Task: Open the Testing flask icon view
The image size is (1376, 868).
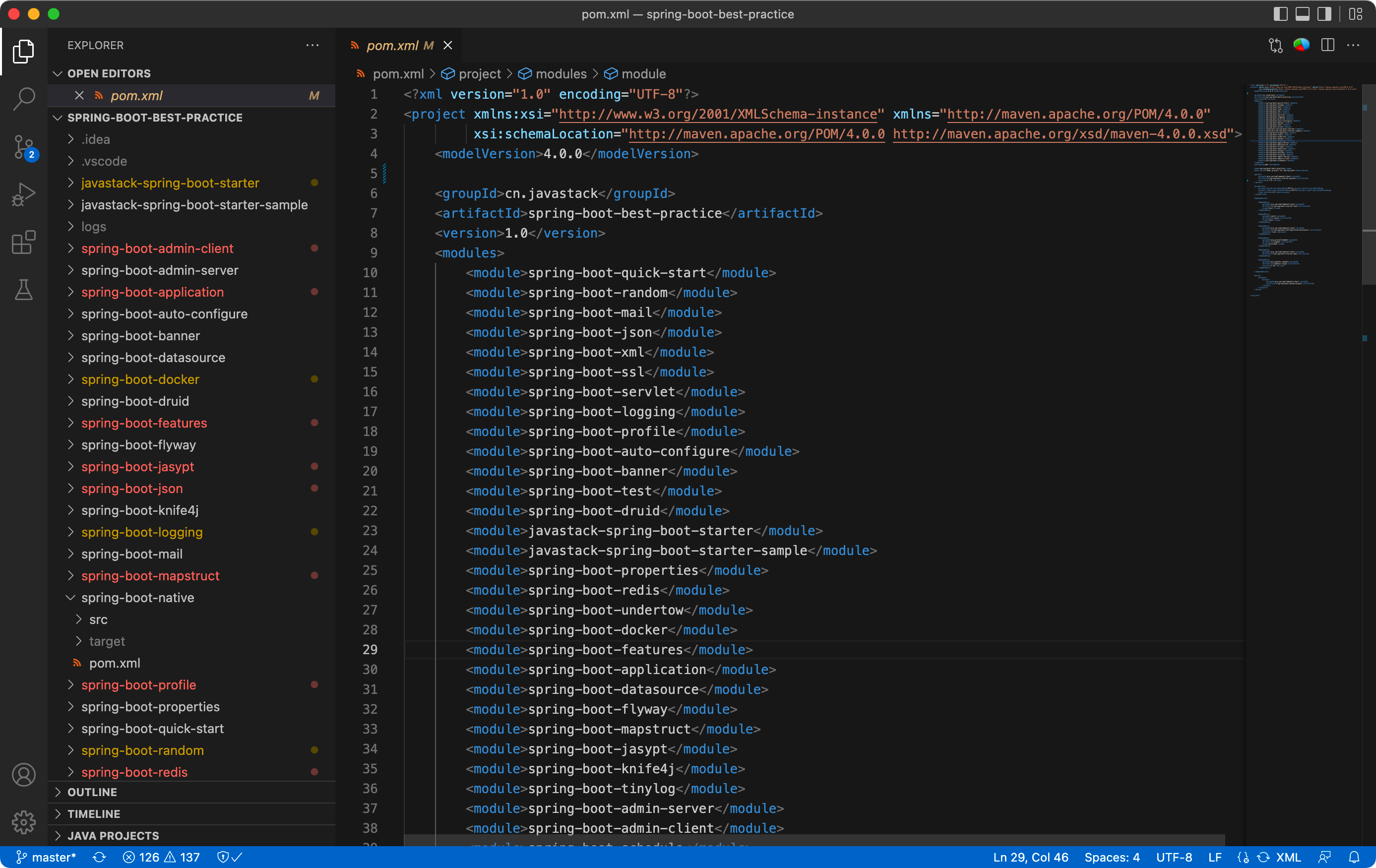Action: 23,290
